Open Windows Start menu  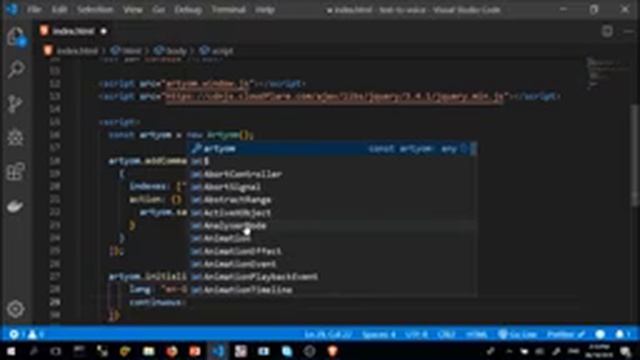[11, 351]
